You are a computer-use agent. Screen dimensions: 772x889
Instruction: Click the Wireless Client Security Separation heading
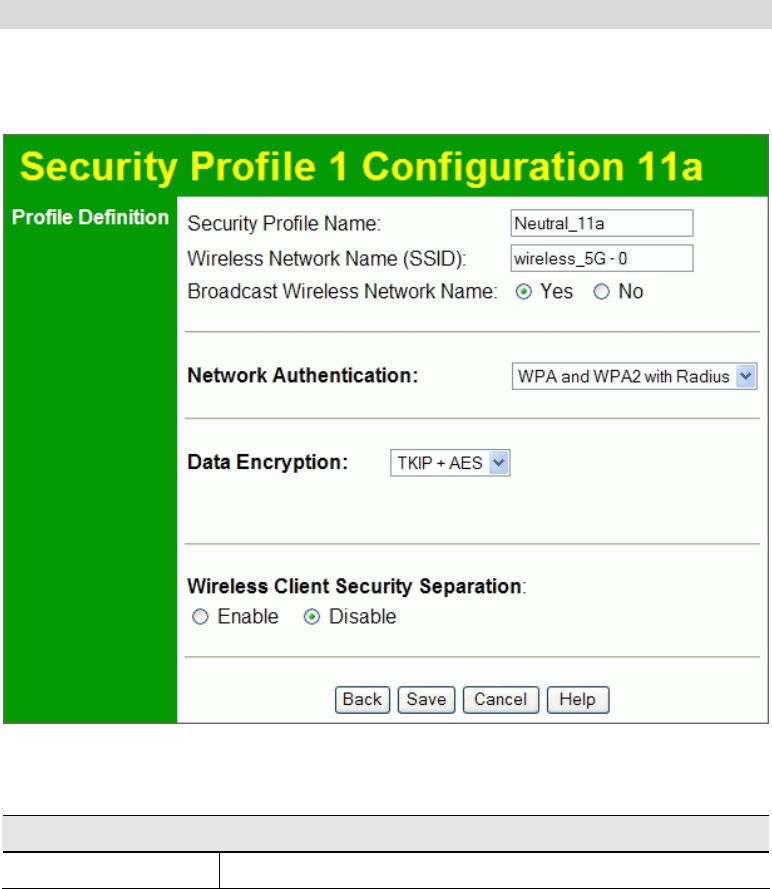coord(357,585)
